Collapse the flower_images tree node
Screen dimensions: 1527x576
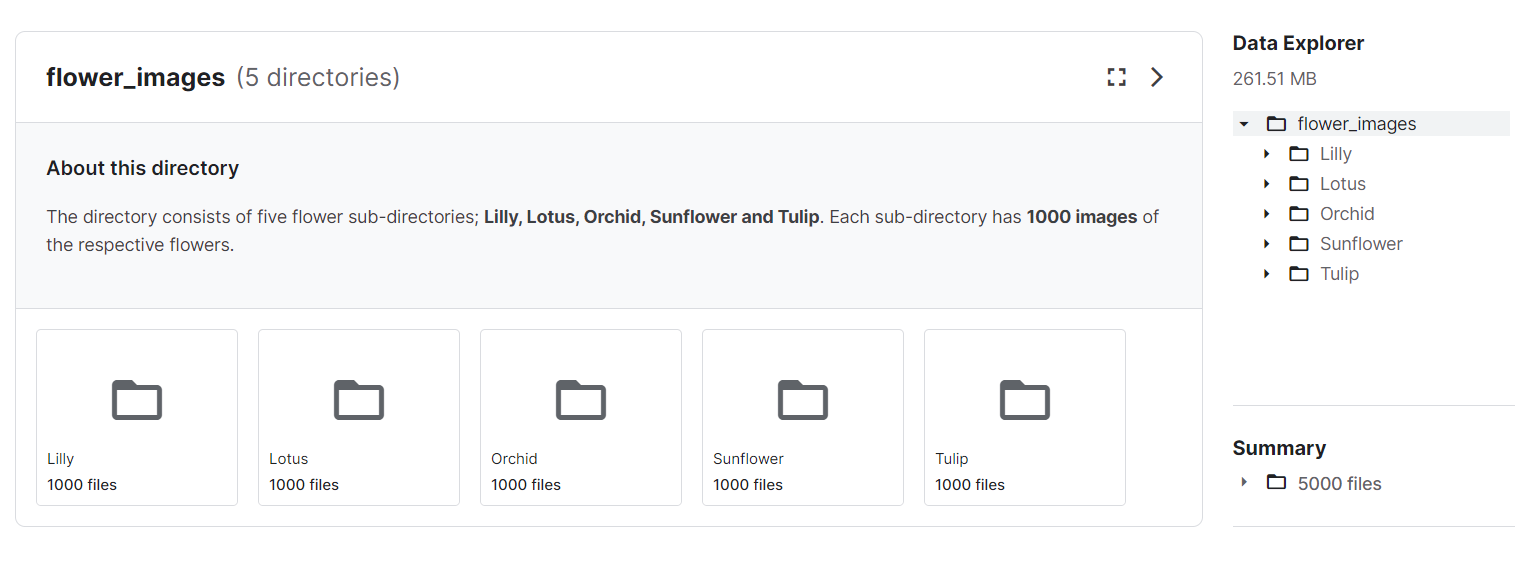[1244, 124]
